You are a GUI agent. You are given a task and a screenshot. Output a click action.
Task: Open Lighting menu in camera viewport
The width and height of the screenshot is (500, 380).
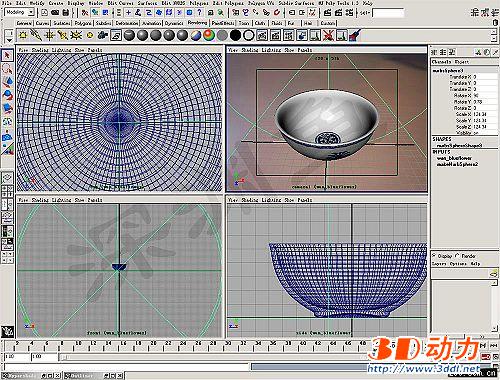coord(271,50)
